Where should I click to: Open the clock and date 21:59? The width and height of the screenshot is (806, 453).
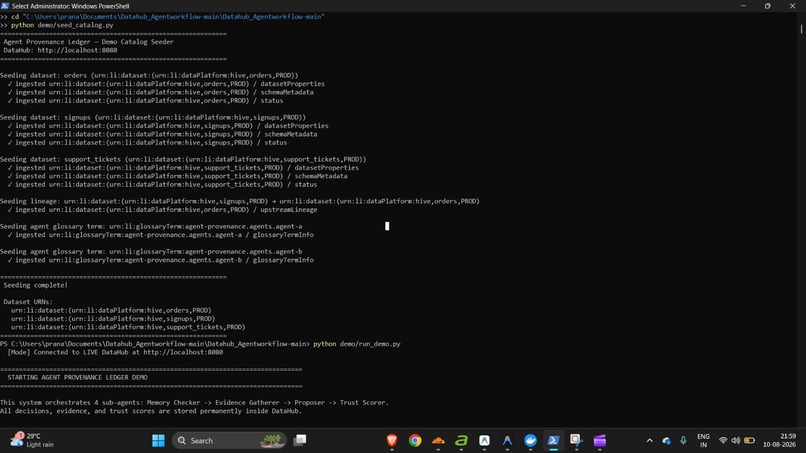click(x=779, y=440)
